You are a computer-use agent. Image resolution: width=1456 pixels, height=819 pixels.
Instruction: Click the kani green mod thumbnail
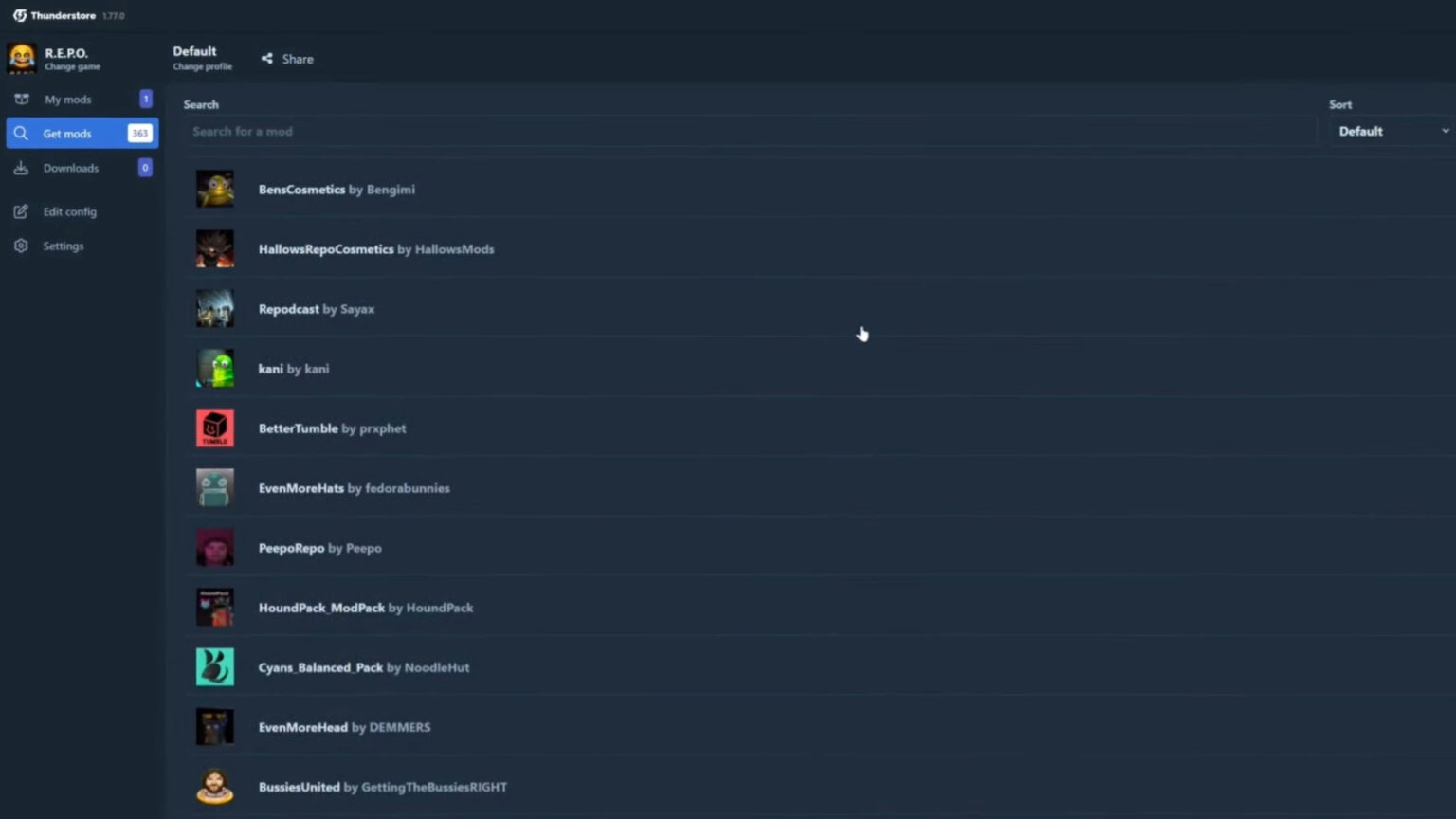pos(215,369)
